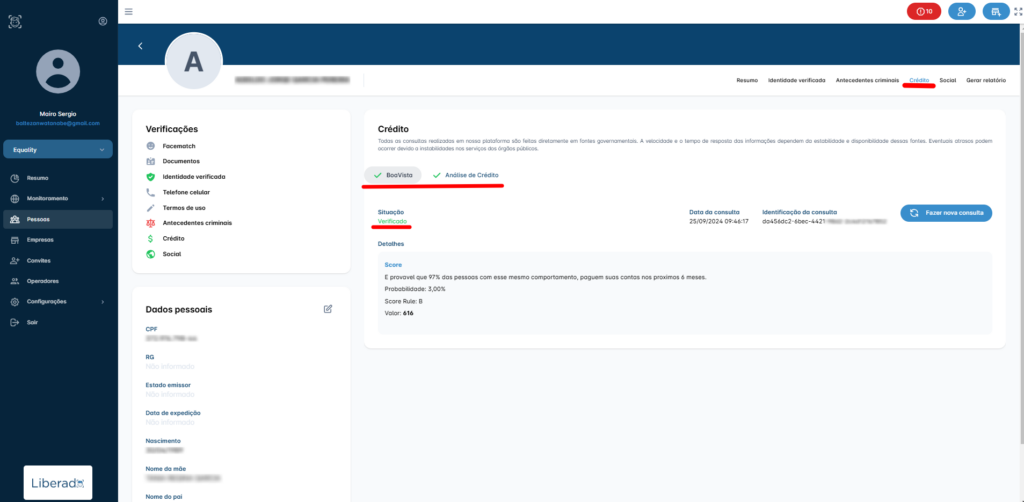Click the Documentos ID card icon
The height and width of the screenshot is (502, 1024).
pyautogui.click(x=151, y=161)
